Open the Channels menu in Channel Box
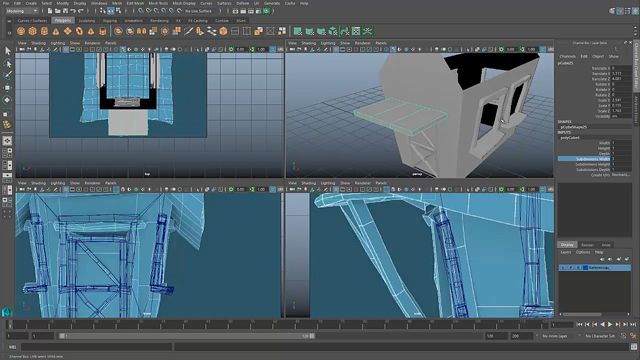This screenshot has width=640, height=360. point(567,56)
